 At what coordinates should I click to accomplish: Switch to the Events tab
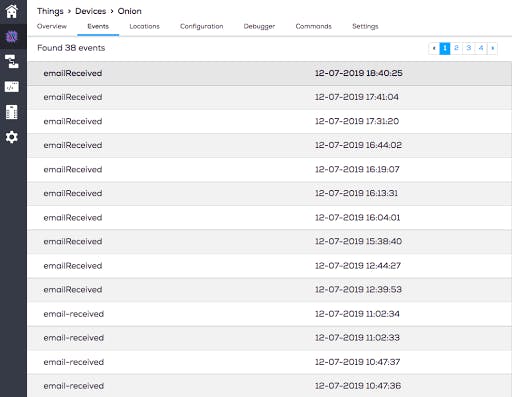[x=98, y=26]
